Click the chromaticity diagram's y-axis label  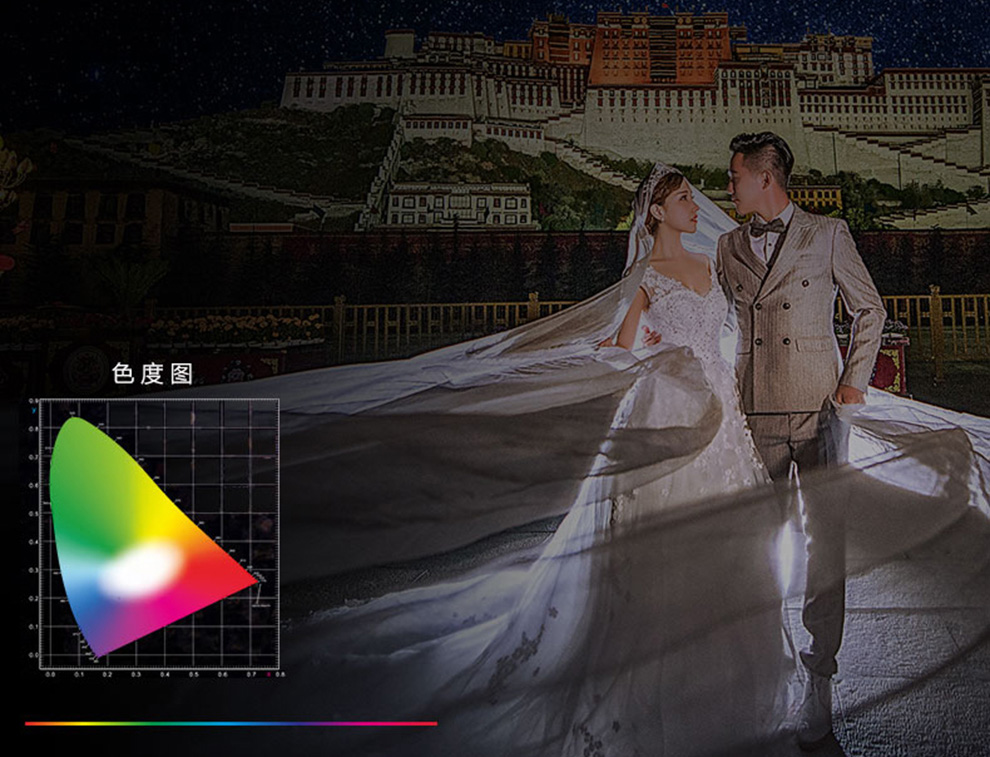(33, 410)
